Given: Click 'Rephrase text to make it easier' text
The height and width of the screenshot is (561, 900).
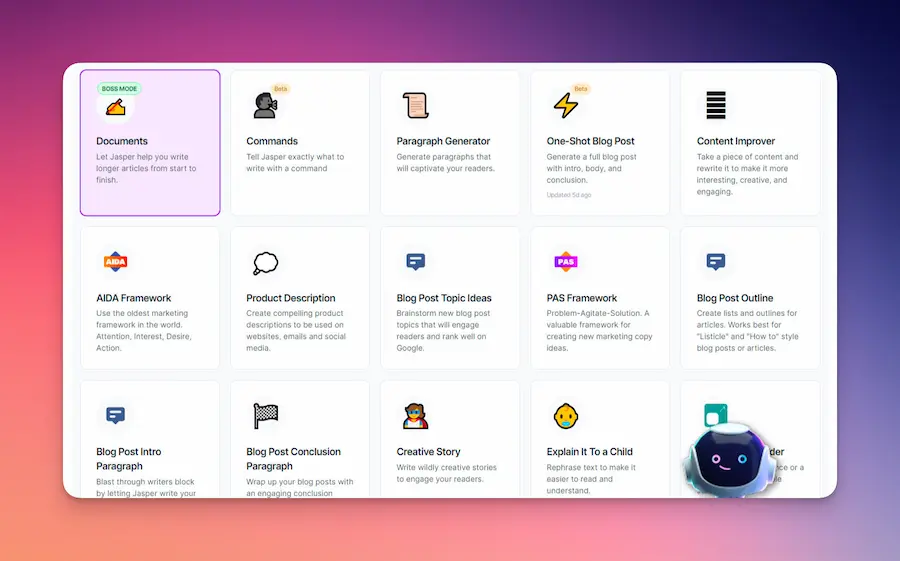Looking at the screenshot, I should click(x=591, y=479).
